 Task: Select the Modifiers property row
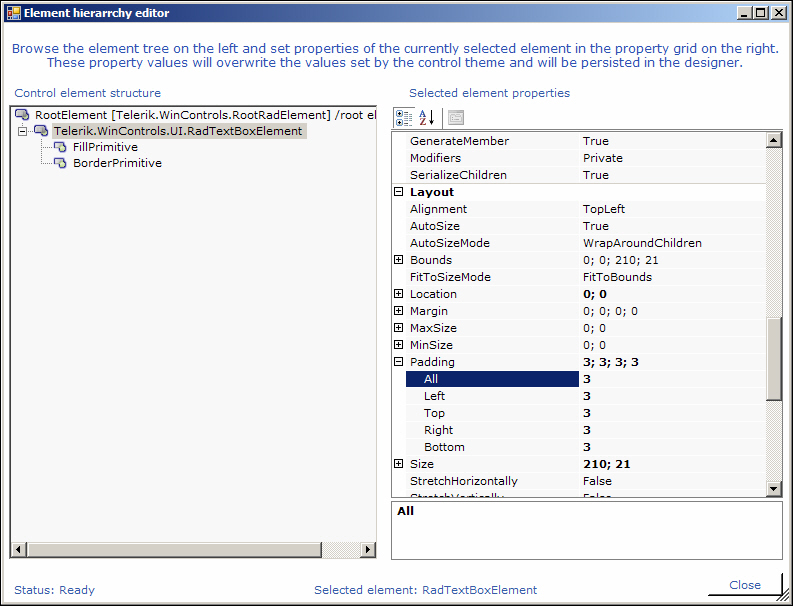[x=586, y=158]
